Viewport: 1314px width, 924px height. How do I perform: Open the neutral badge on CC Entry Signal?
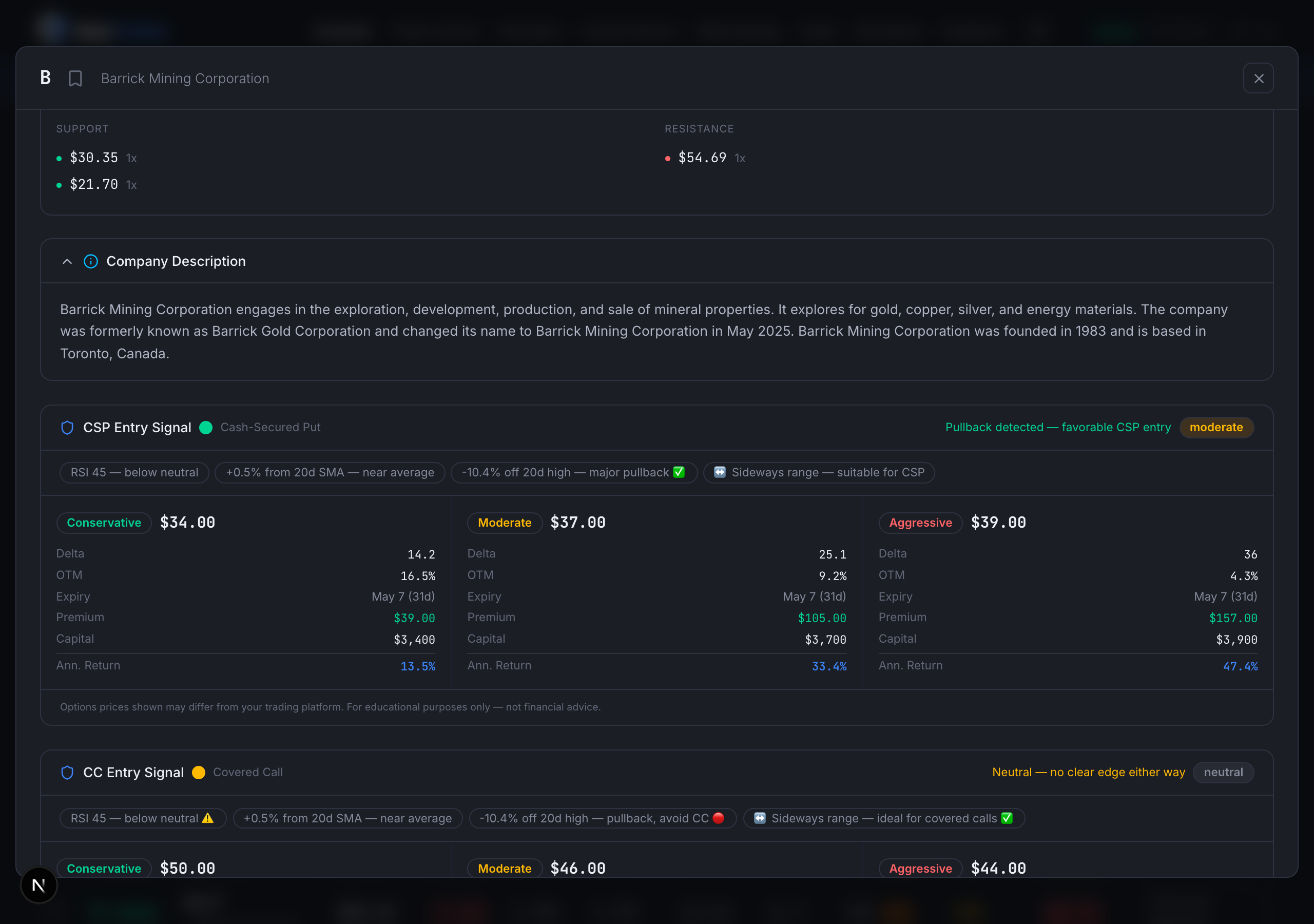(1224, 772)
